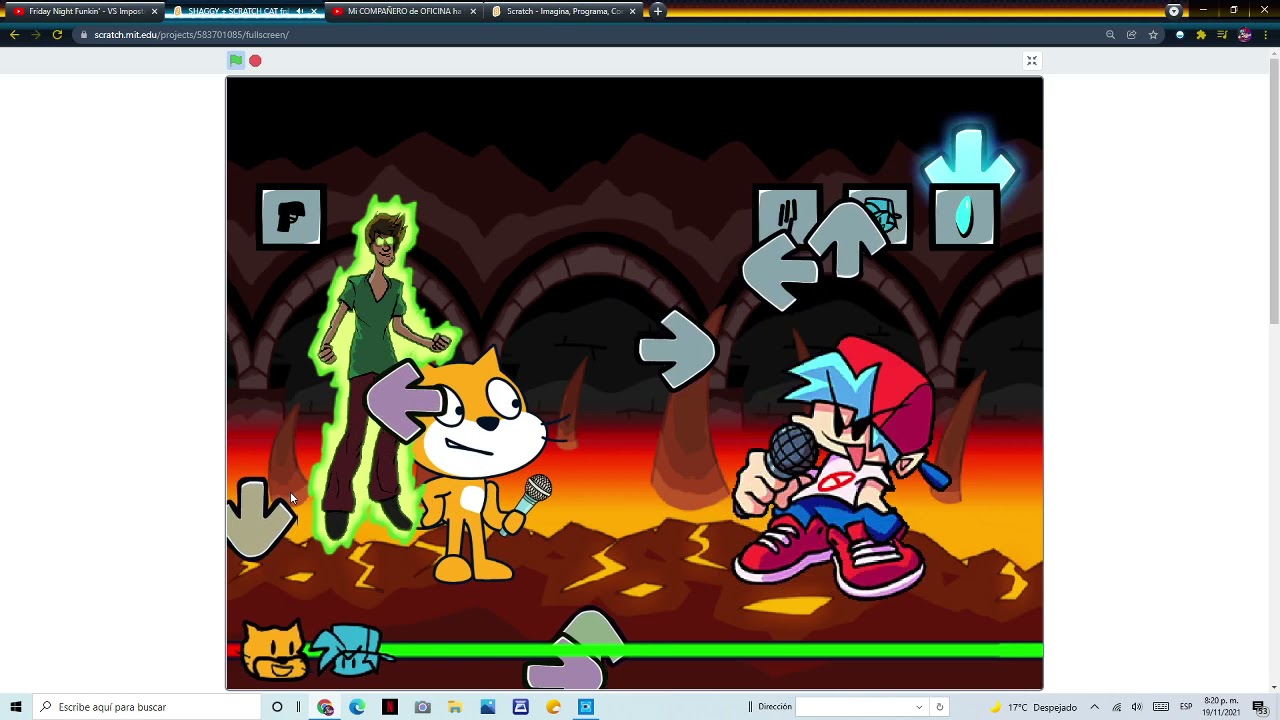Click the browser address bar URL

[x=191, y=35]
